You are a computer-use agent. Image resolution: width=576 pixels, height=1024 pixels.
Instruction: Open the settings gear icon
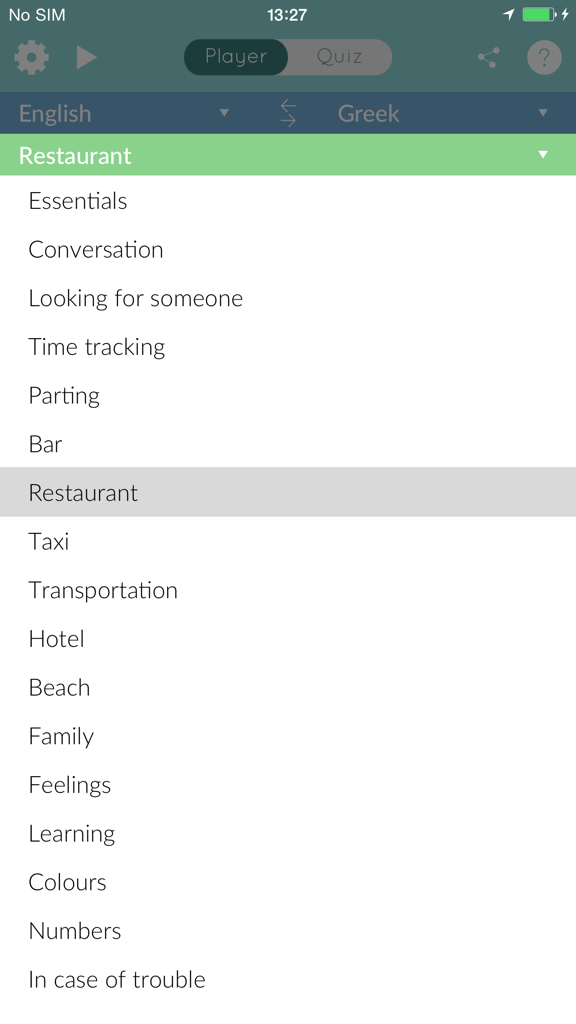click(x=30, y=57)
